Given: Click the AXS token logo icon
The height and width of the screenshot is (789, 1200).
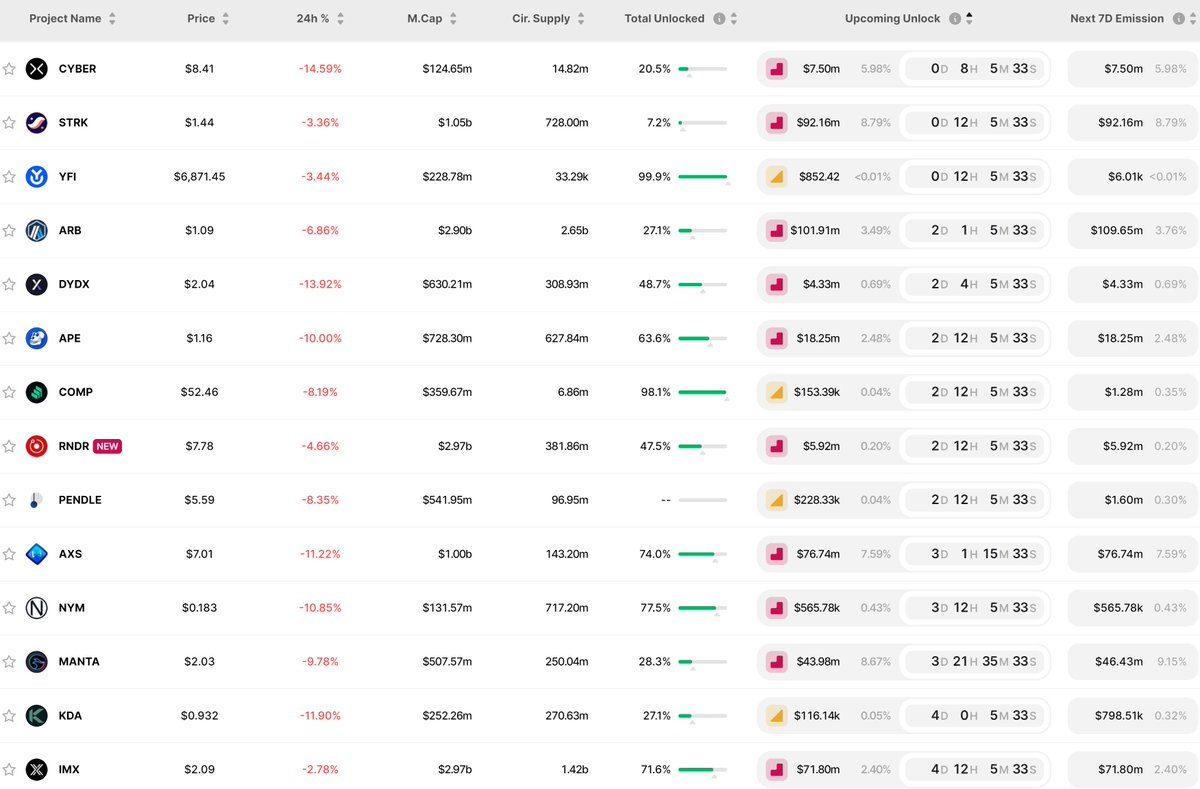Looking at the screenshot, I should pos(37,554).
